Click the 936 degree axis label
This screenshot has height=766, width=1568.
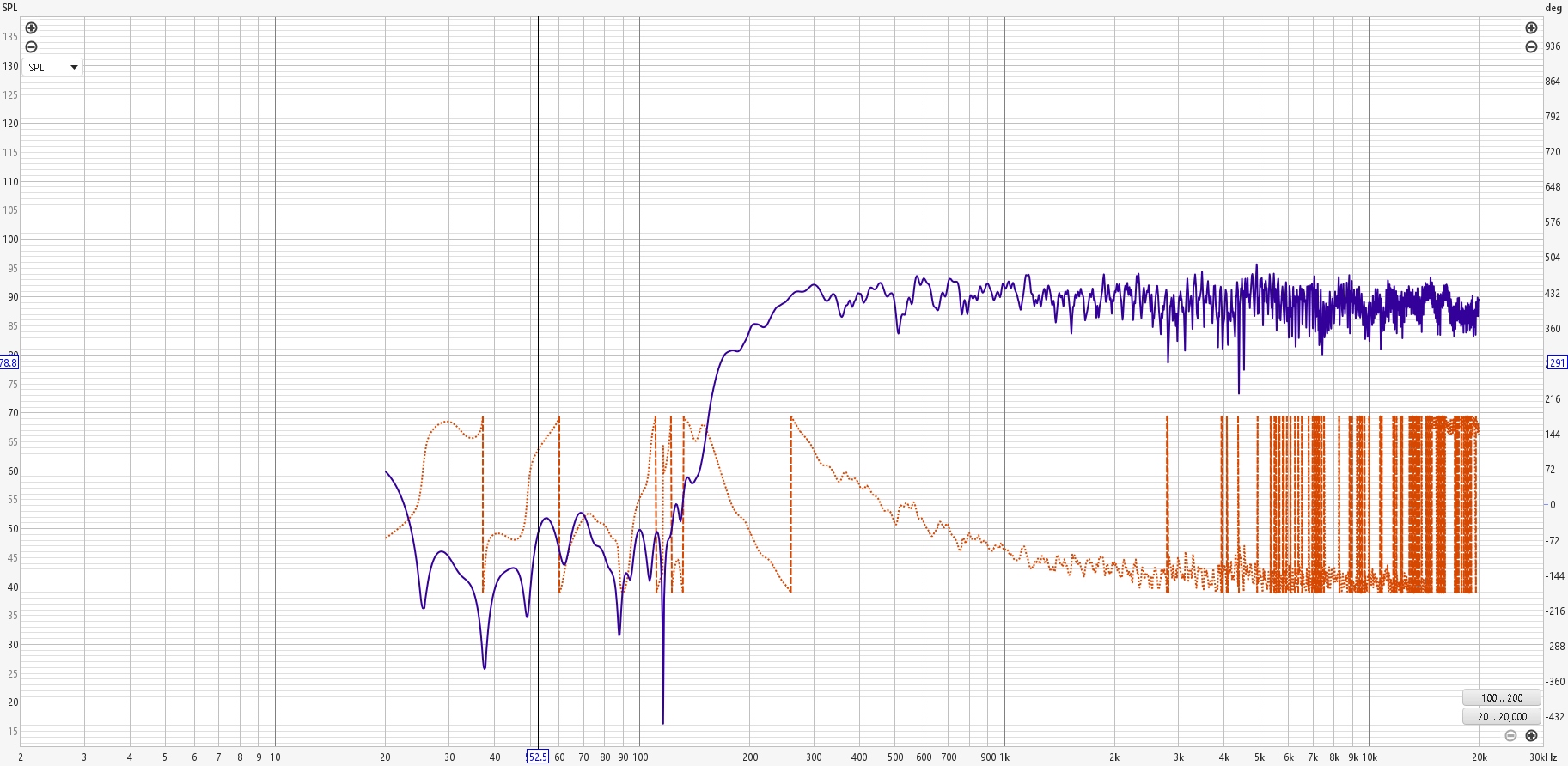pyautogui.click(x=1553, y=46)
